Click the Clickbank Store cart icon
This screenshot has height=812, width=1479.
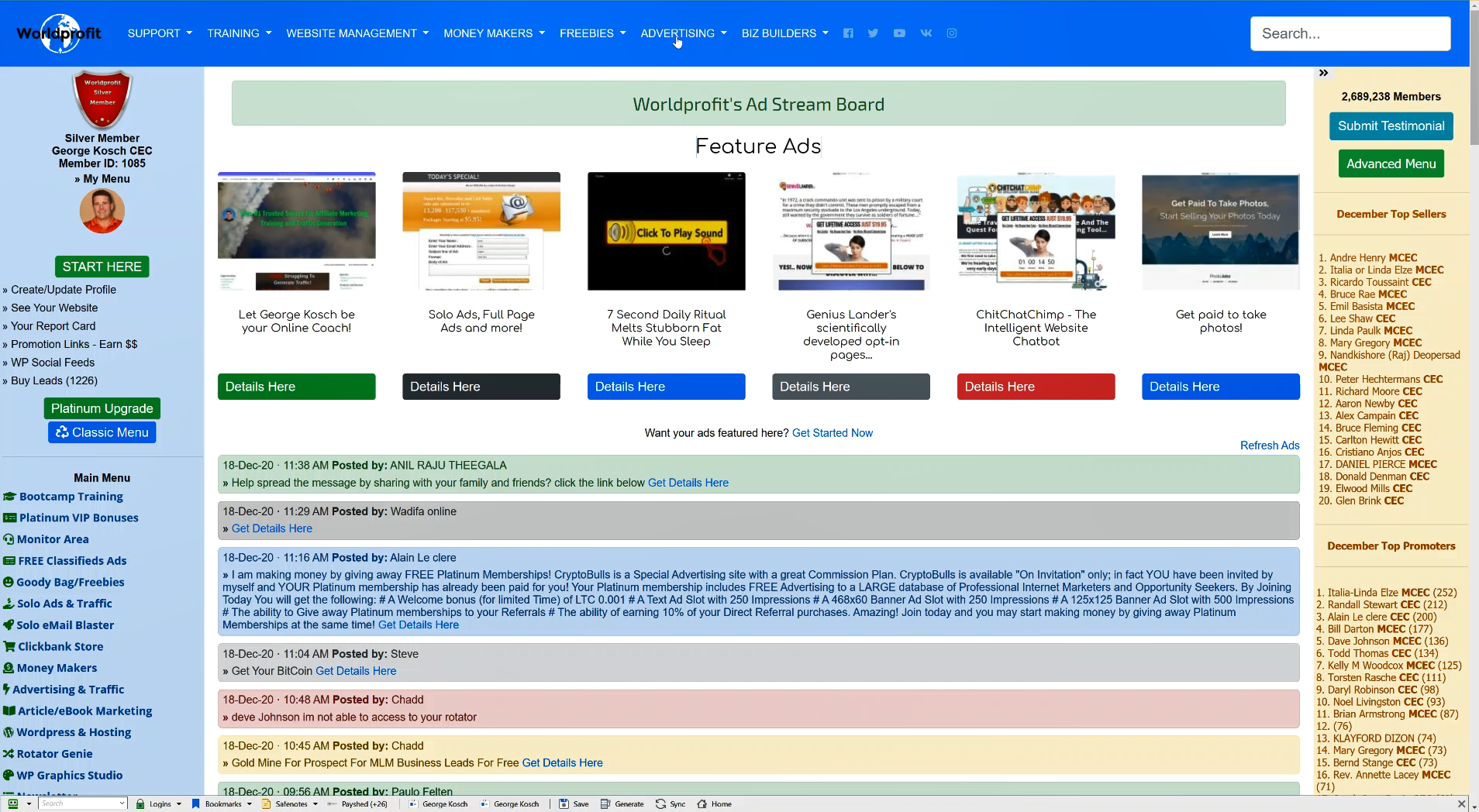[x=9, y=646]
